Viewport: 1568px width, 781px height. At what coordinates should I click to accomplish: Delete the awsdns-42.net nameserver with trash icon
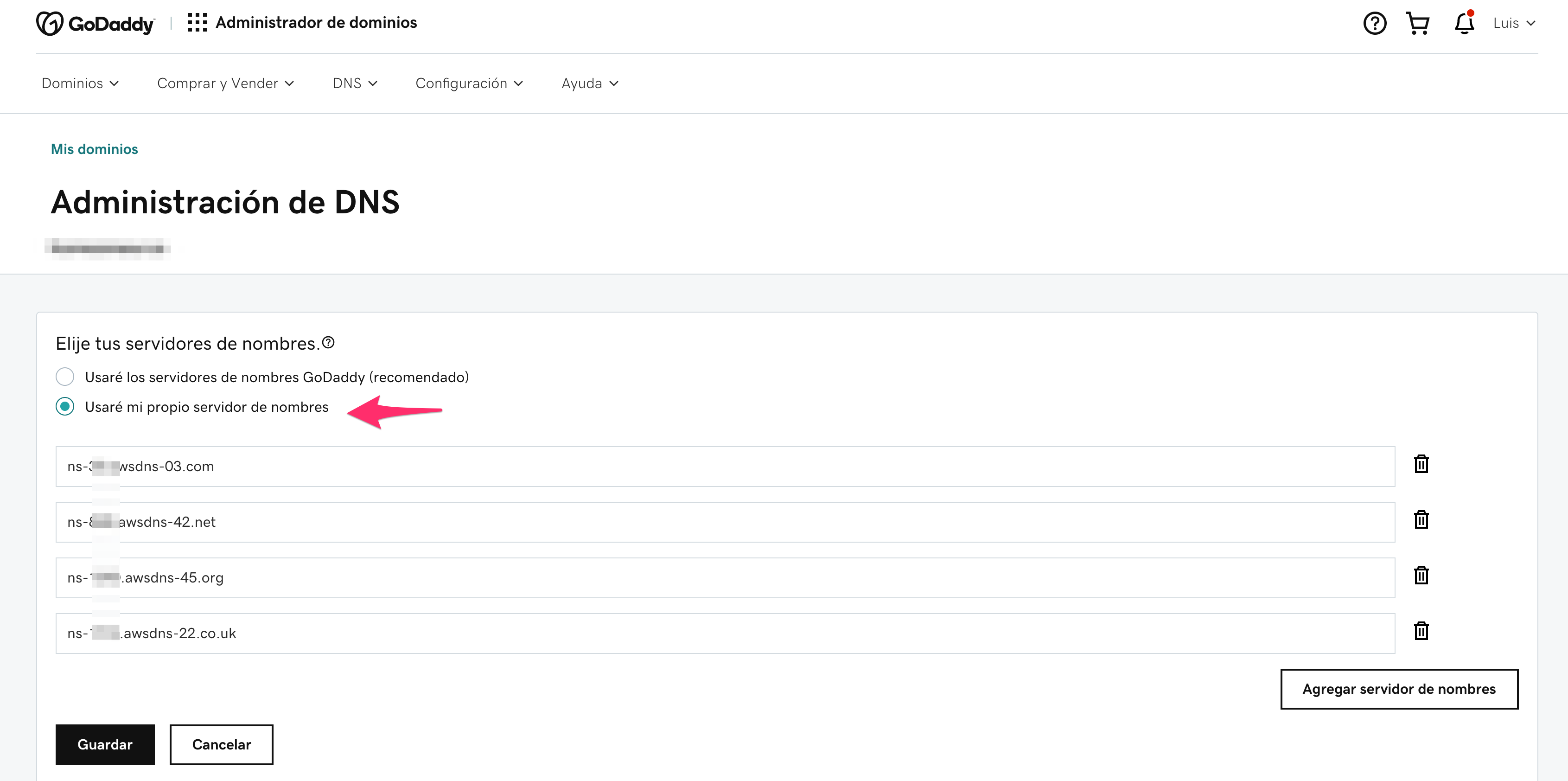1421,519
